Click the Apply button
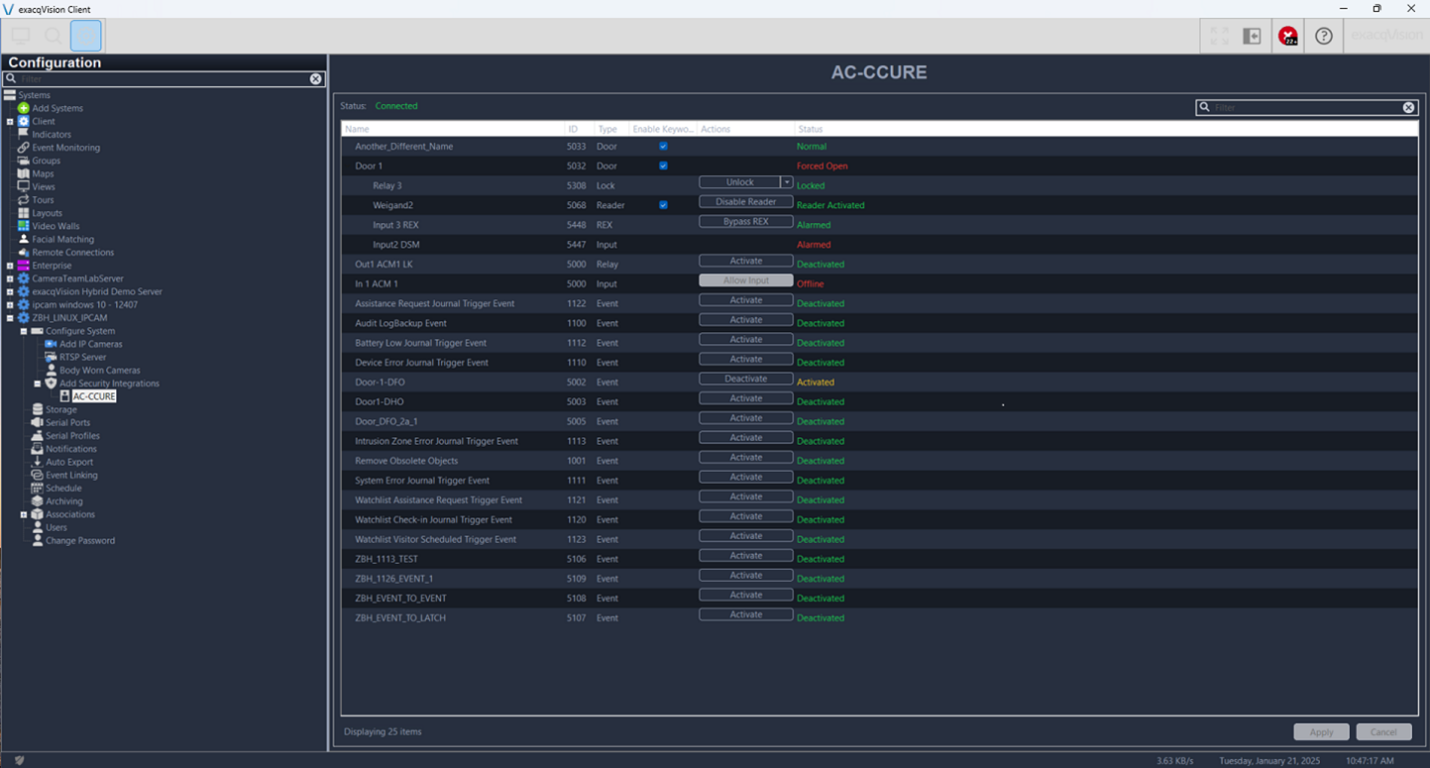 (x=1321, y=732)
